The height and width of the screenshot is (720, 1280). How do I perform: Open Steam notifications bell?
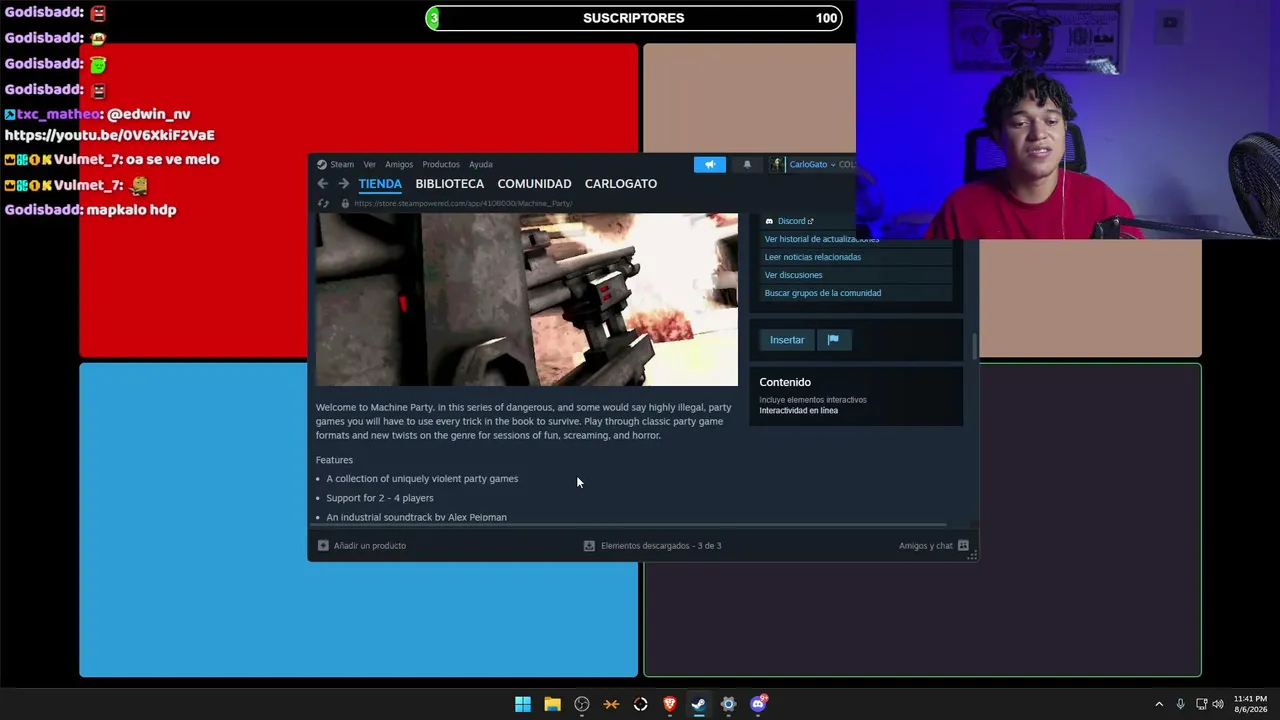click(747, 164)
